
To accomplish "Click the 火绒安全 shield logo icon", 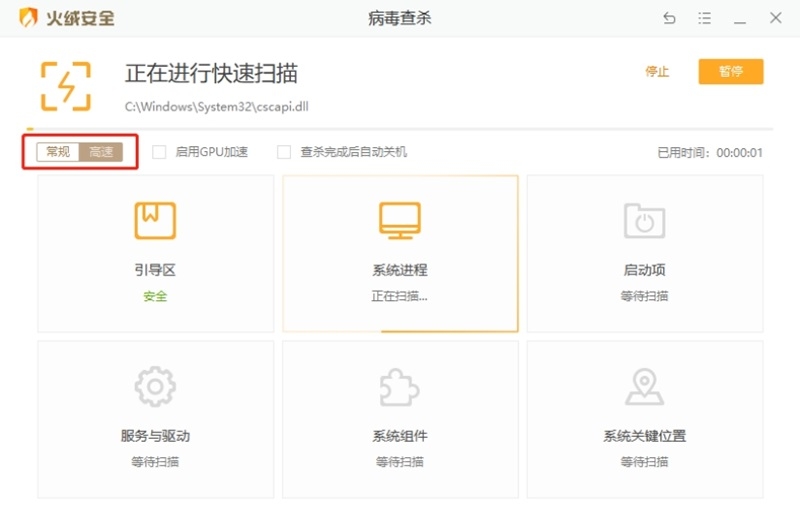I will [28, 17].
